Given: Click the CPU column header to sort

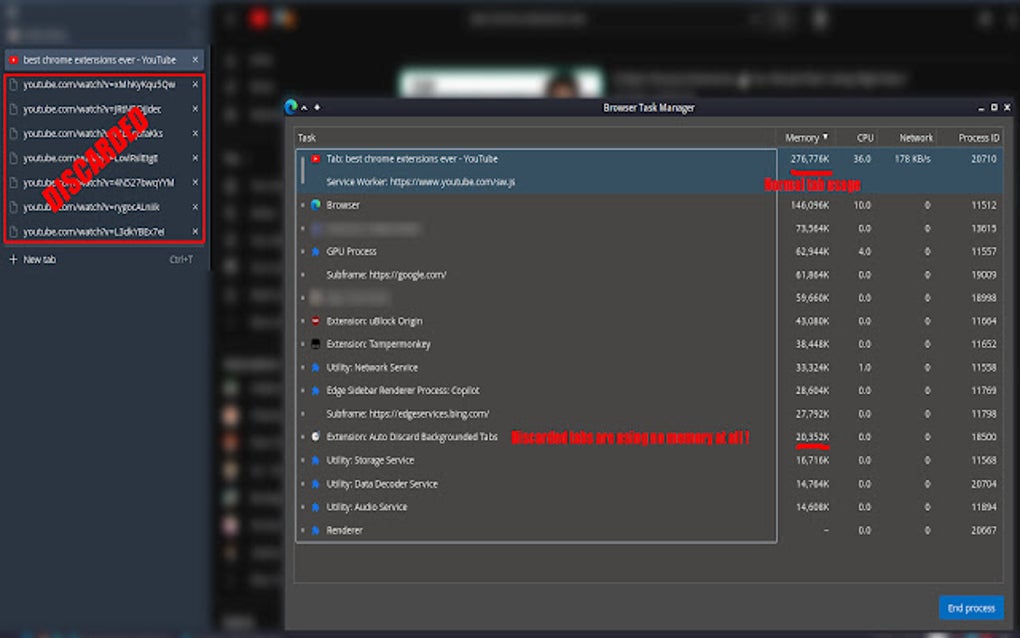Looking at the screenshot, I should pyautogui.click(x=864, y=137).
